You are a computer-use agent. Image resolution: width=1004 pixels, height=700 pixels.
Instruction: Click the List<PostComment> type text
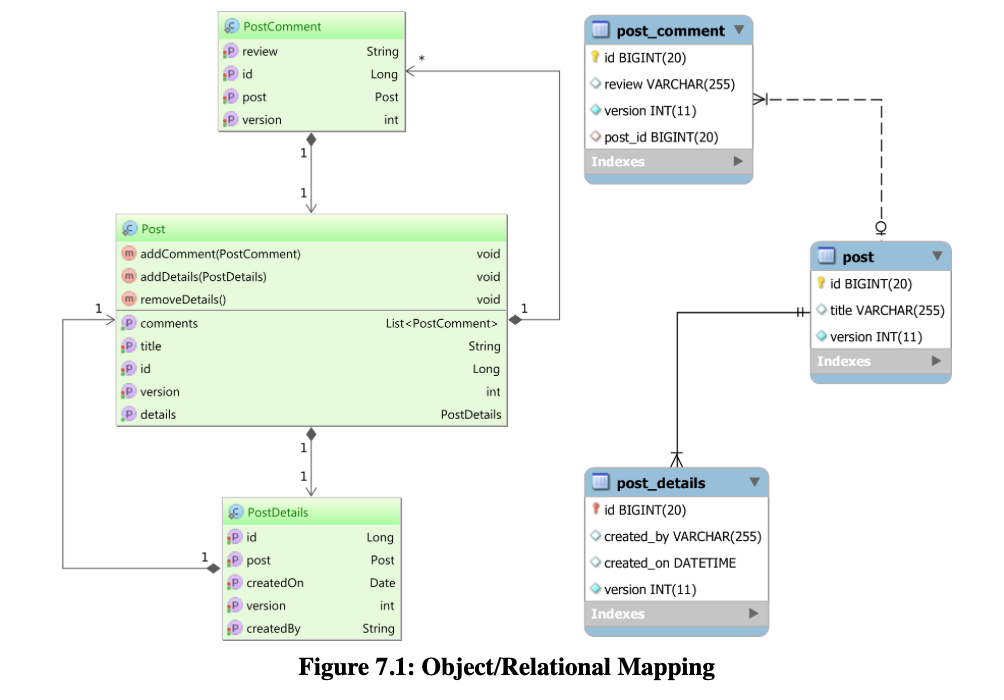[442, 323]
